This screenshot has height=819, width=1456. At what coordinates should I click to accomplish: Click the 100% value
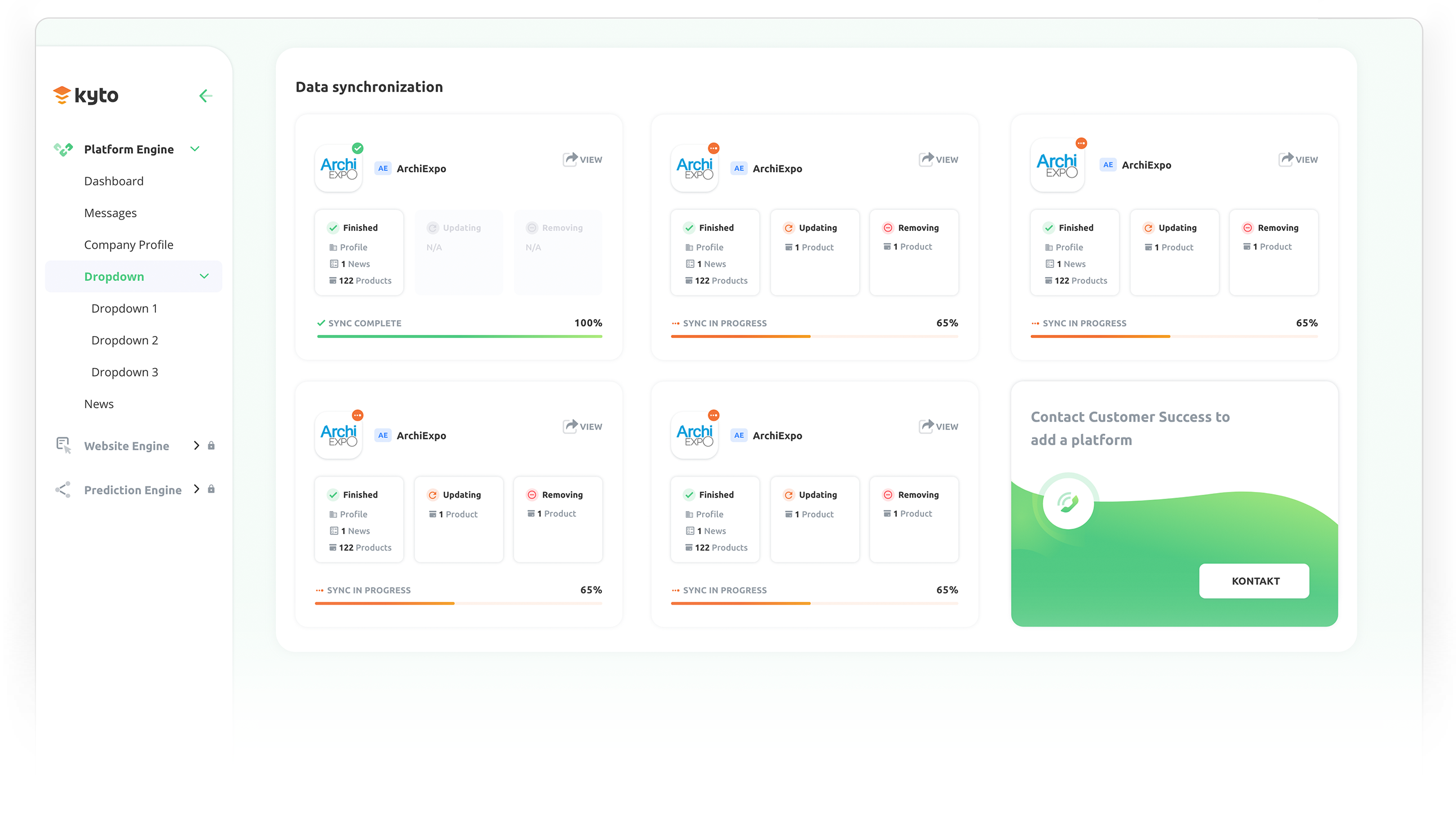pyautogui.click(x=588, y=323)
